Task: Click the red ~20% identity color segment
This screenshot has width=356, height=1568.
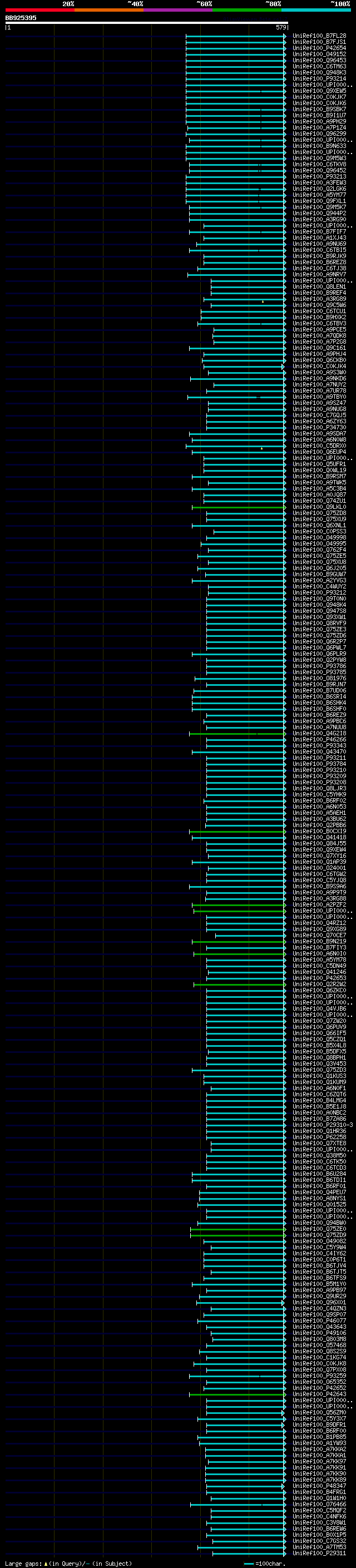Action: 39,10
